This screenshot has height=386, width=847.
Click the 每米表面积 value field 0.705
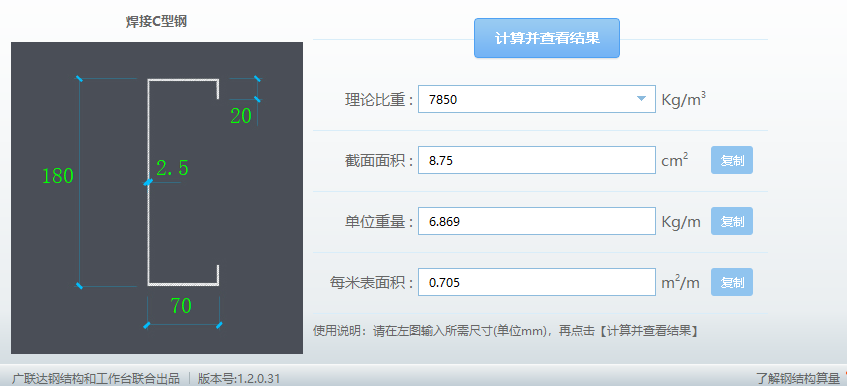coord(537,282)
